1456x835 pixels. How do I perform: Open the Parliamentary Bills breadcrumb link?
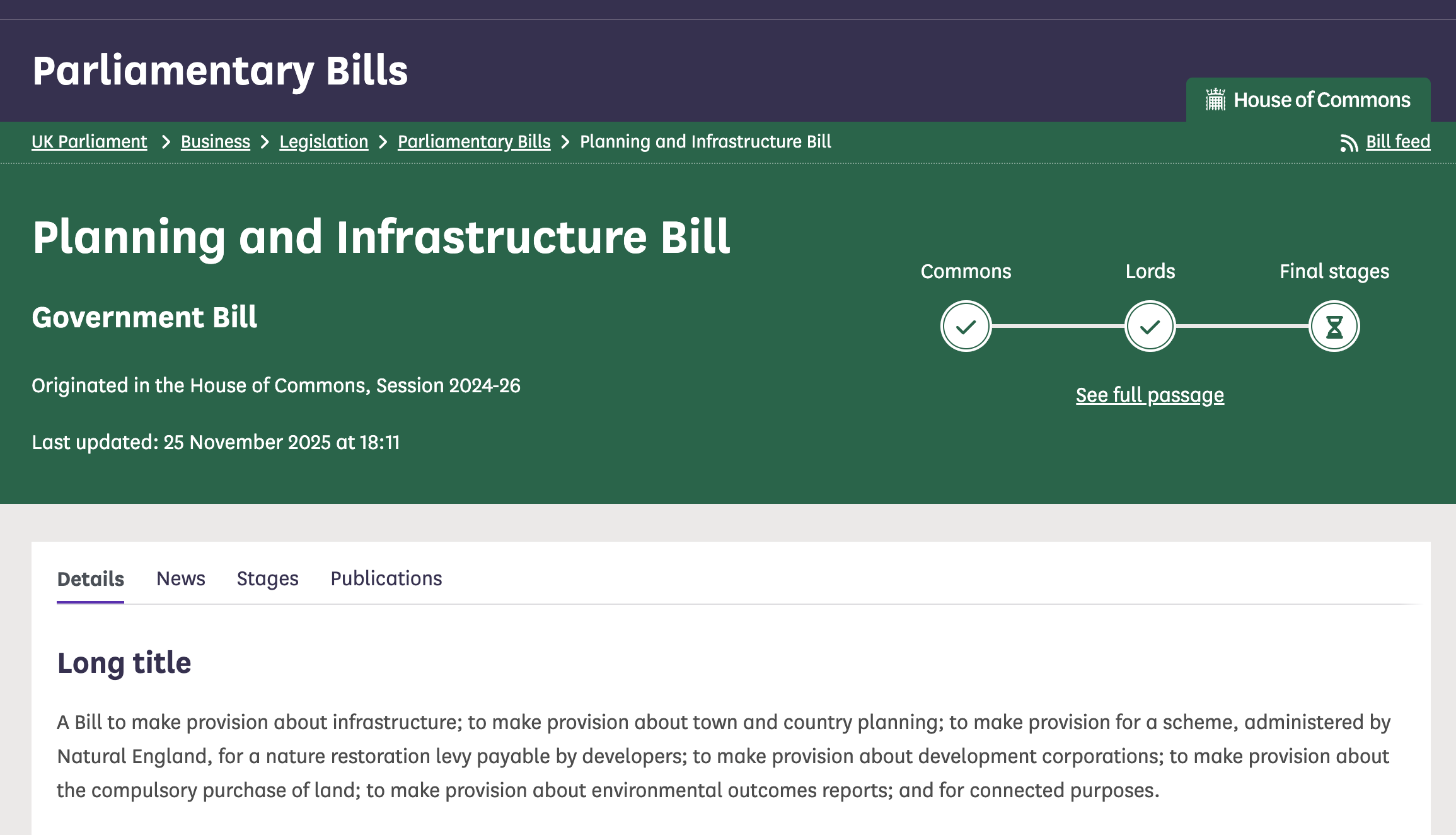(x=474, y=143)
